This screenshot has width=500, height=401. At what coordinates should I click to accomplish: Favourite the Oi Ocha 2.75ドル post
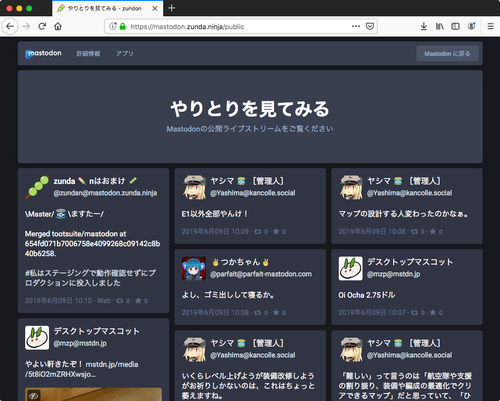[433, 312]
